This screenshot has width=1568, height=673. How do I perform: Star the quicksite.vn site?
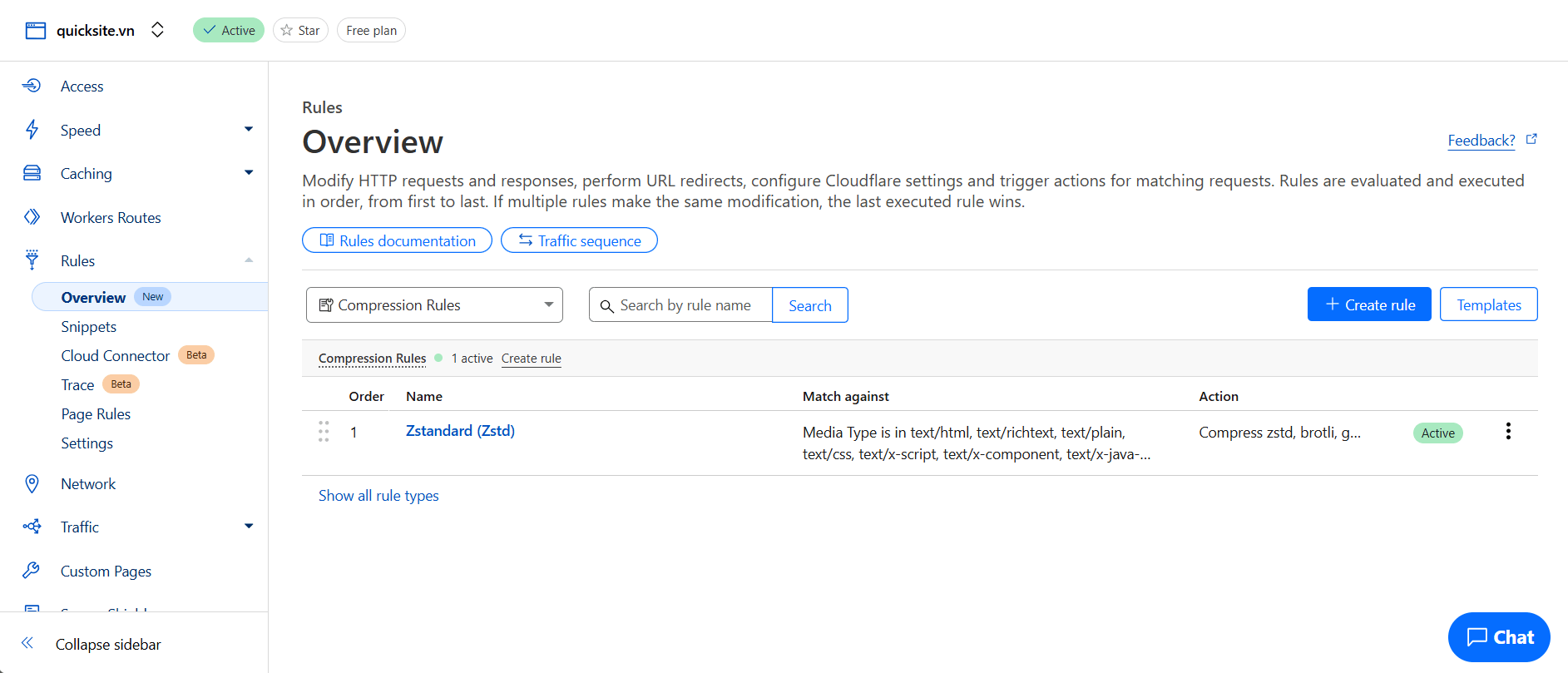(300, 31)
